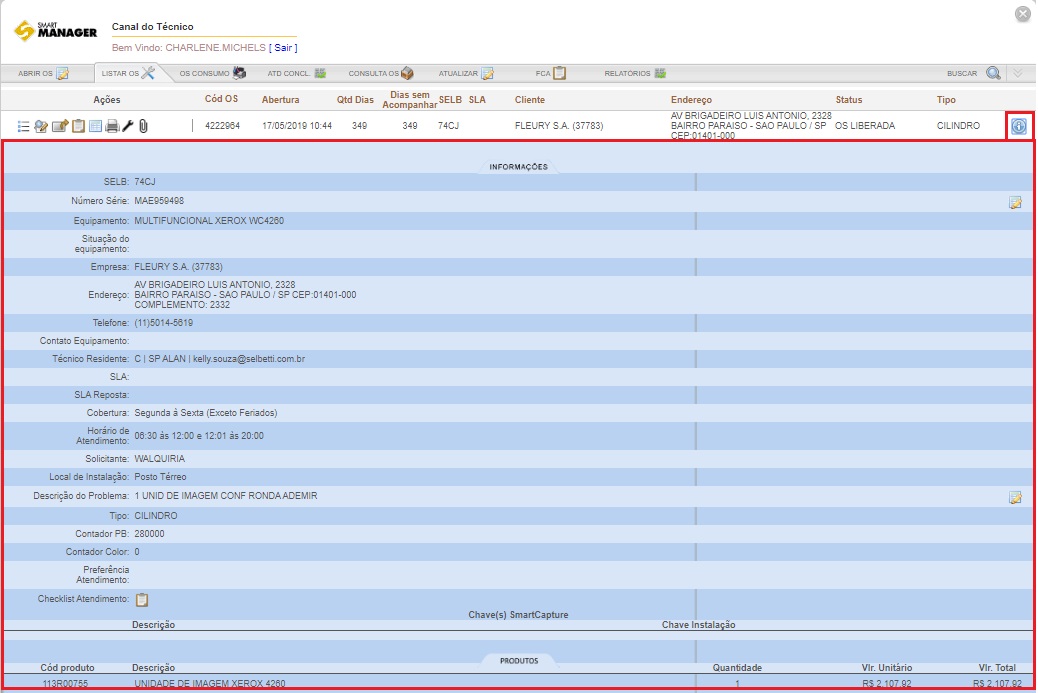1038x693 pixels.
Task: Toggle the blue info icon for order 4222964
Action: (1019, 126)
